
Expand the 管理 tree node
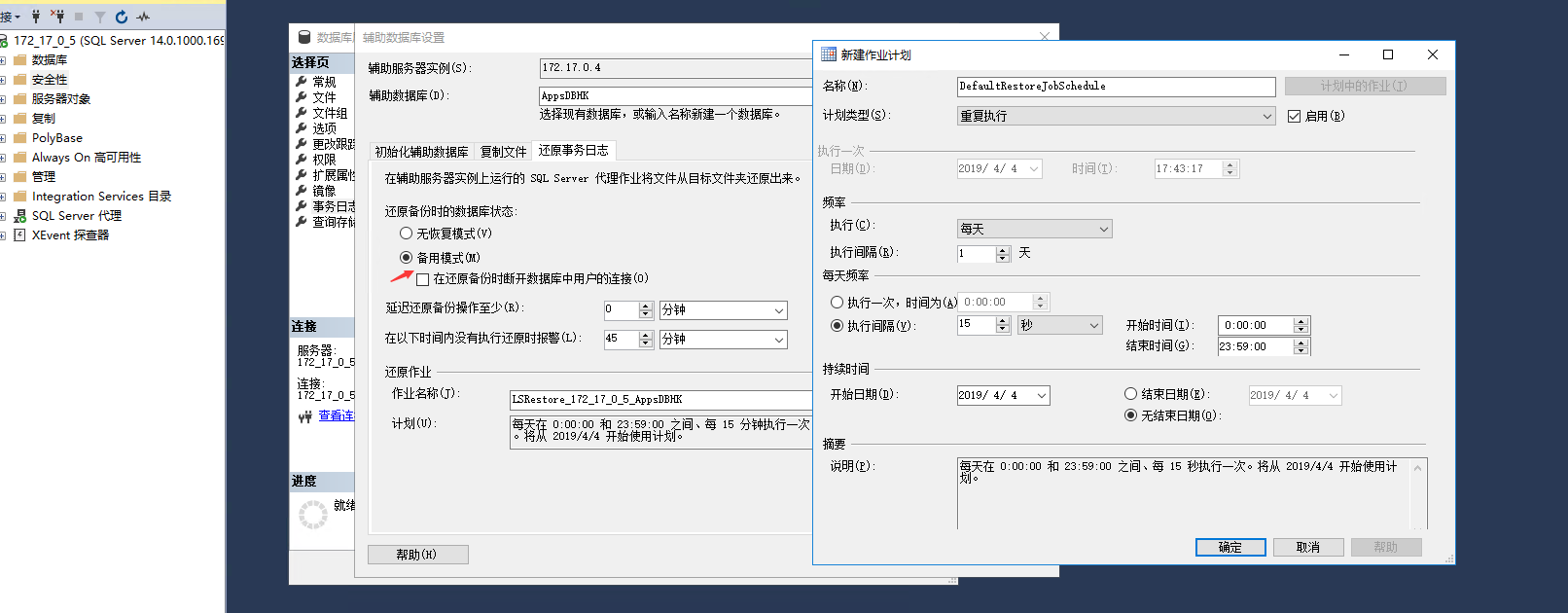coord(3,177)
